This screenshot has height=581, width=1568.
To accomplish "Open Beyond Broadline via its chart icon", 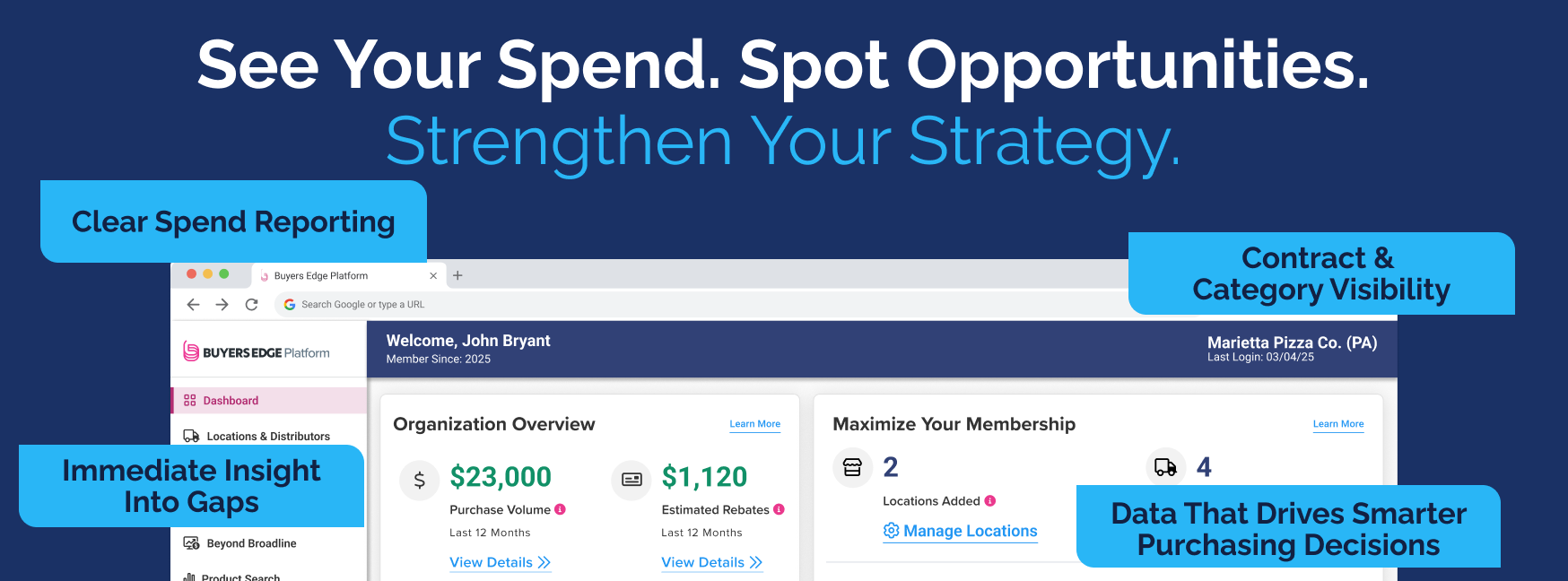I will (x=190, y=542).
